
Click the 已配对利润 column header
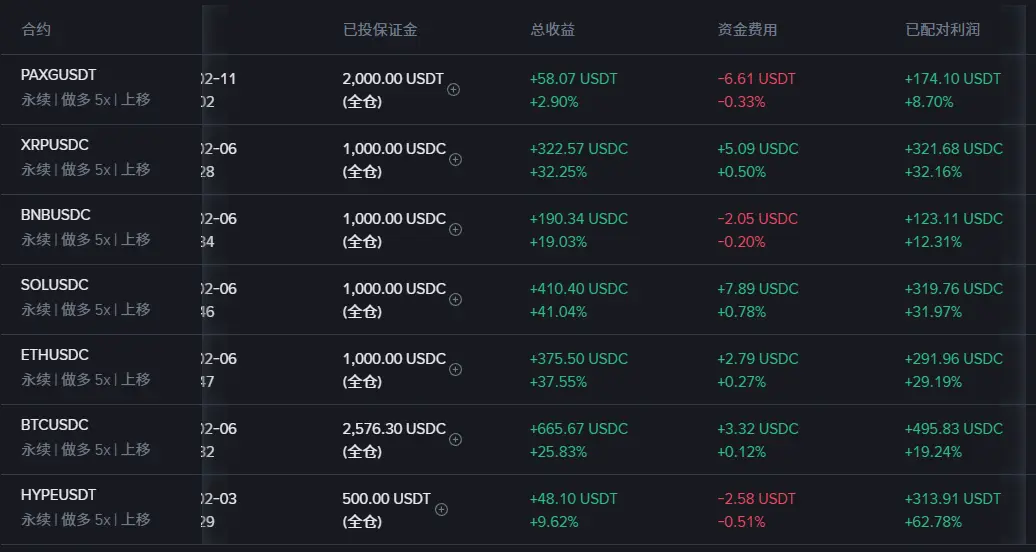[x=942, y=30]
